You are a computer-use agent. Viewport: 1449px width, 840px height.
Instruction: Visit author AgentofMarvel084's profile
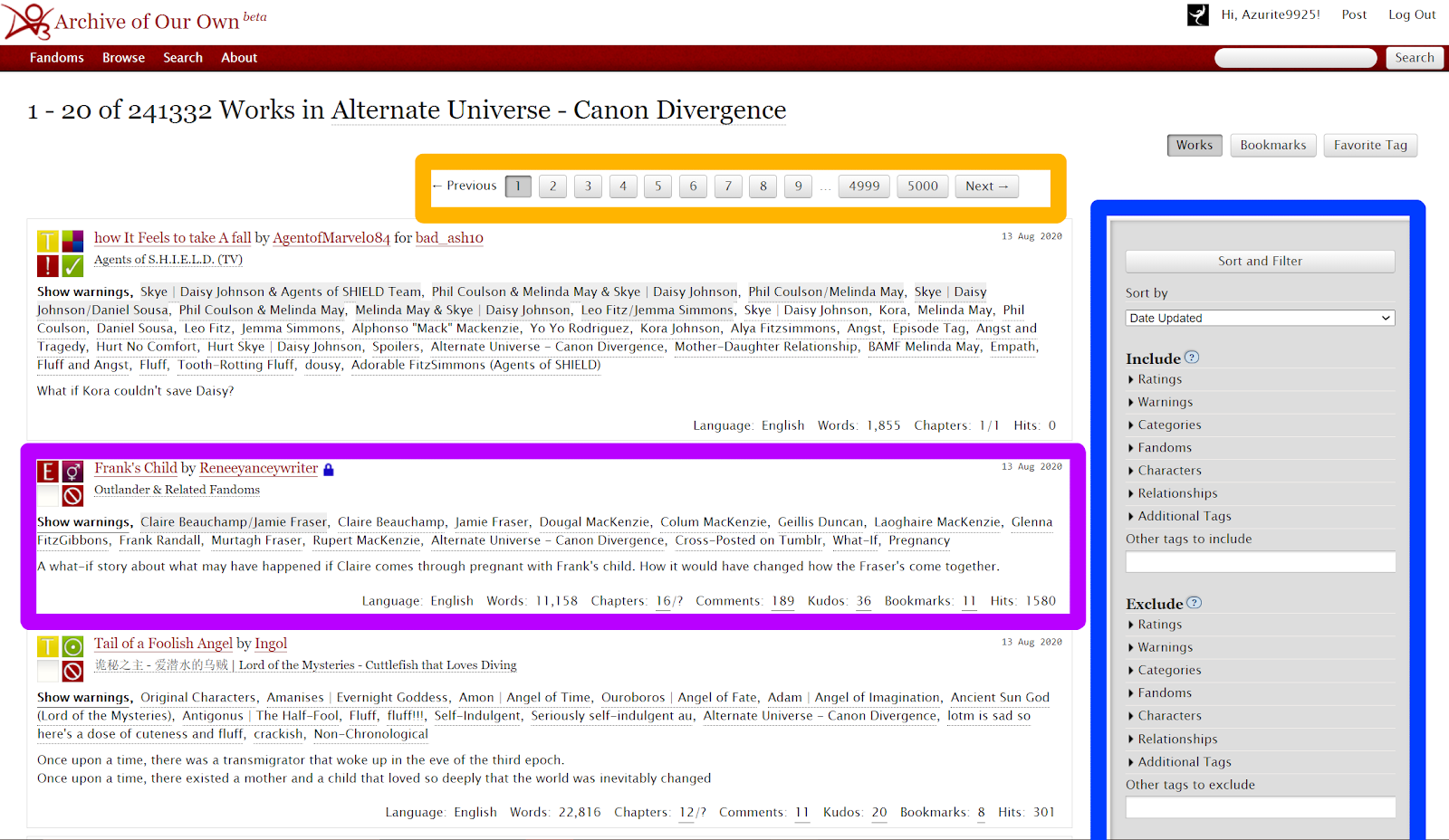pos(331,238)
